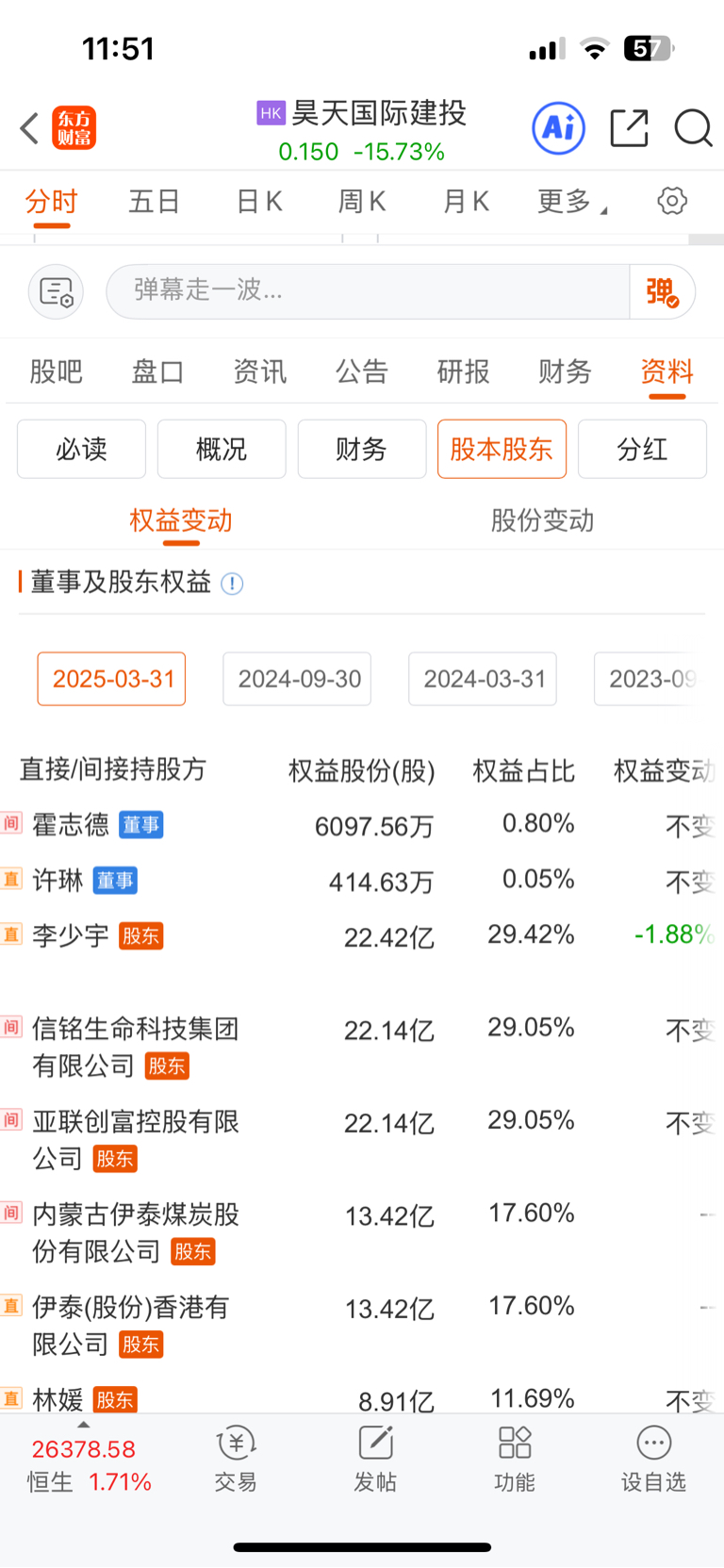Switch to the 分时 chart tab

pos(52,201)
